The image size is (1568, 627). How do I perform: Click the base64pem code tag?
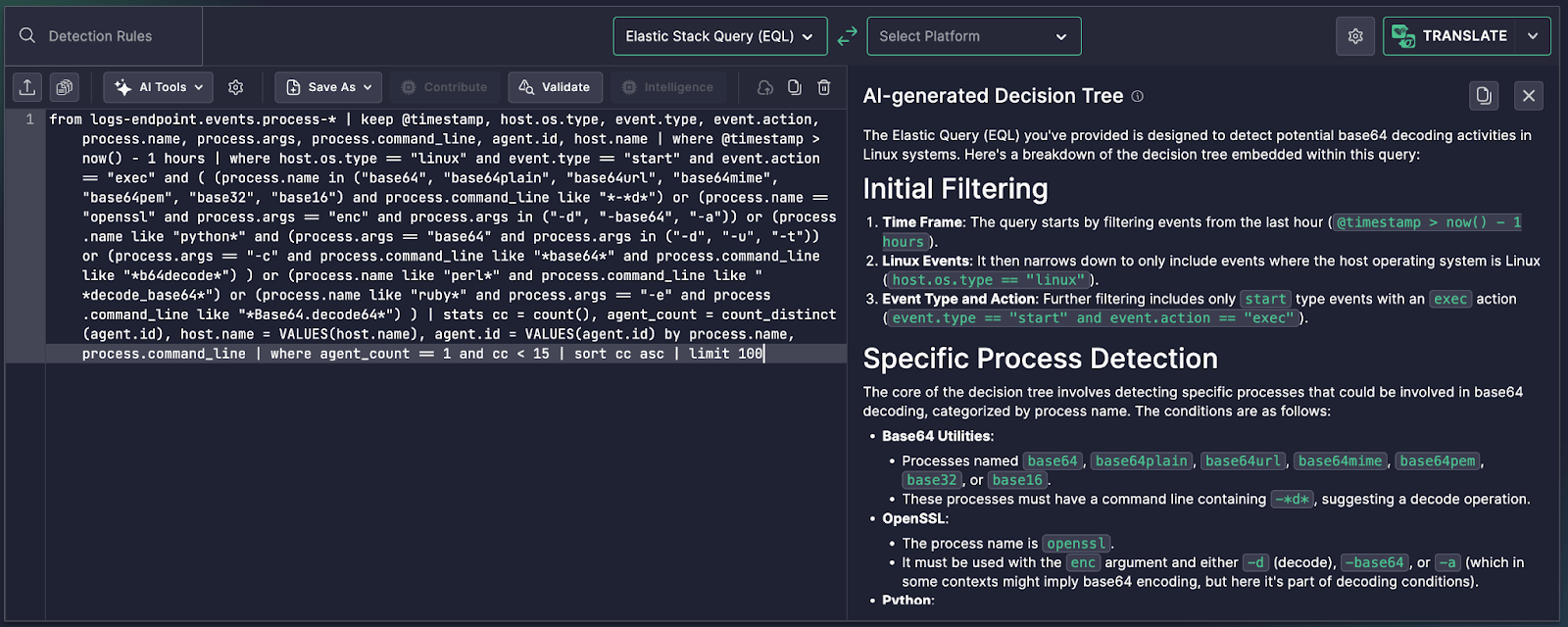pyautogui.click(x=1438, y=460)
